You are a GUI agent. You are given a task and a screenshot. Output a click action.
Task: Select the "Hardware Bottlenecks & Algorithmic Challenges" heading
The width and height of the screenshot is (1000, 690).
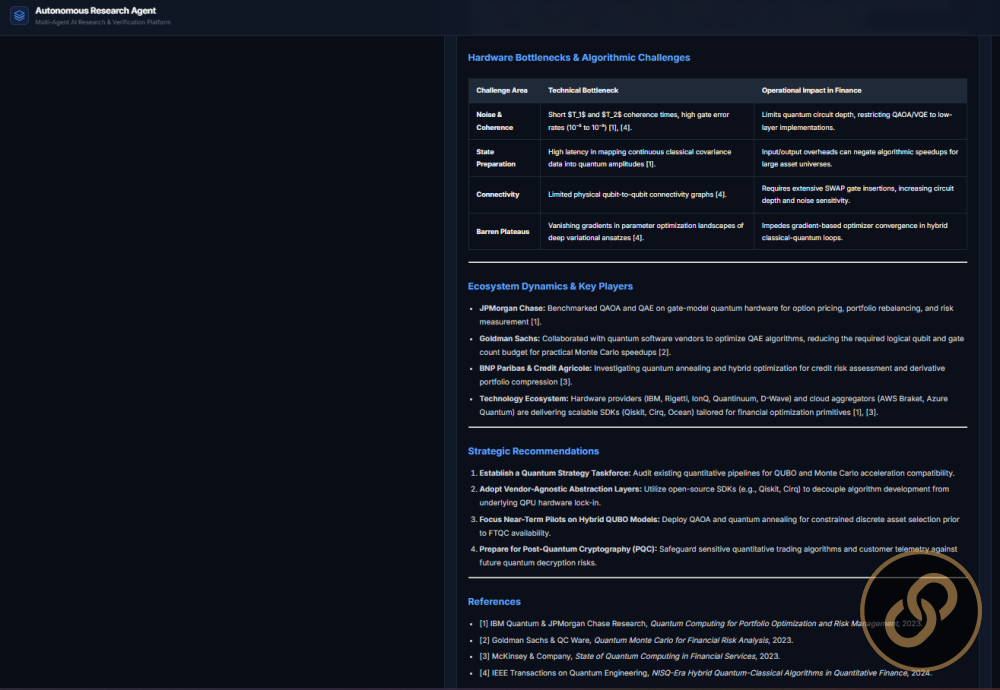pyautogui.click(x=578, y=57)
